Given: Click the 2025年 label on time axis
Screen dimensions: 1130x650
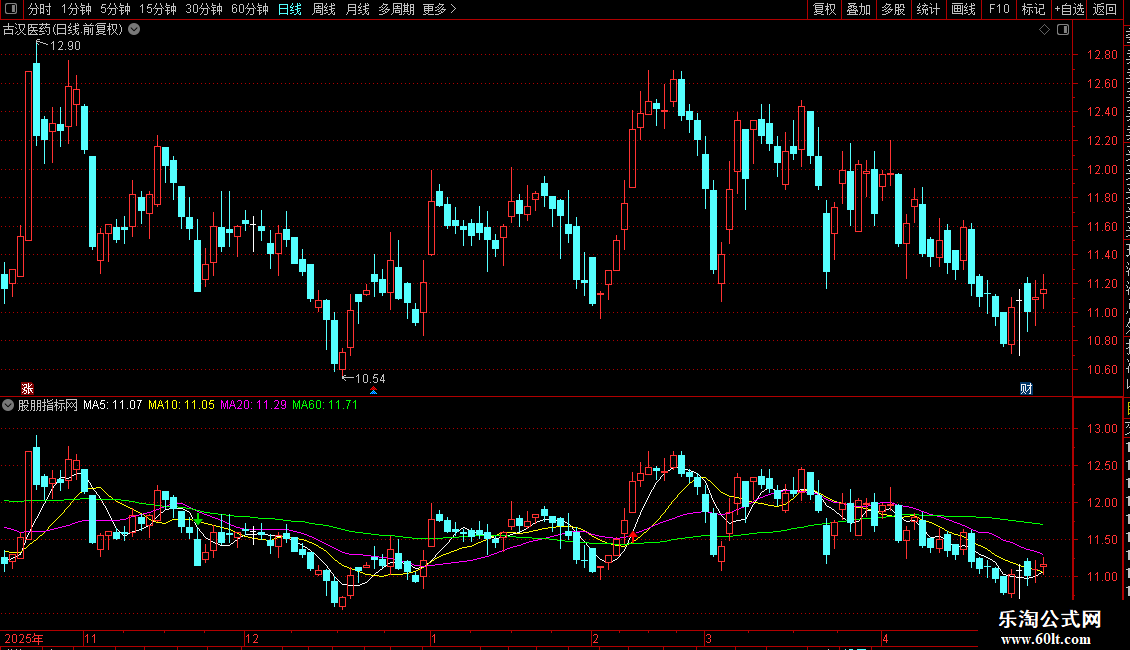Looking at the screenshot, I should 24,638.
